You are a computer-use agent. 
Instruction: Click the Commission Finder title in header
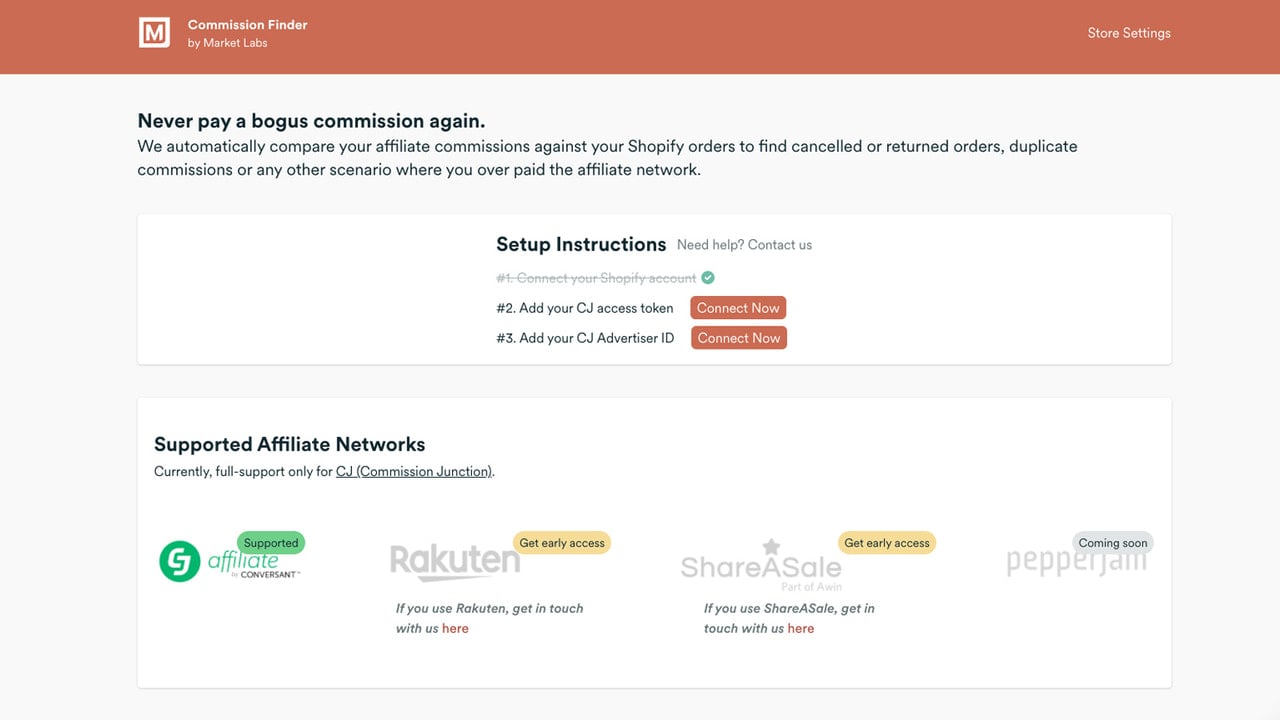(x=247, y=24)
